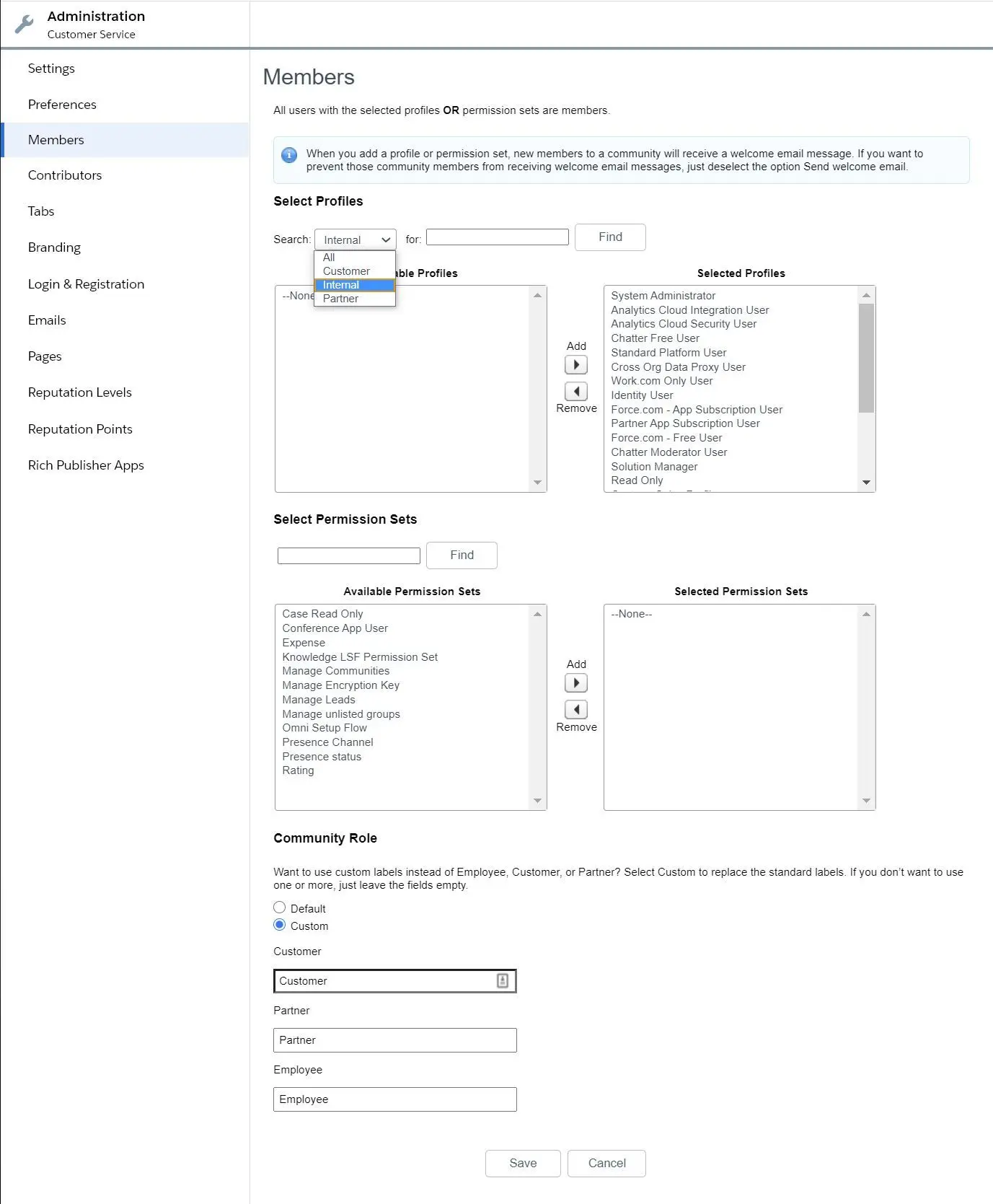Viewport: 993px width, 1204px height.
Task: Choose Partner in the search dropdown list
Action: [355, 299]
